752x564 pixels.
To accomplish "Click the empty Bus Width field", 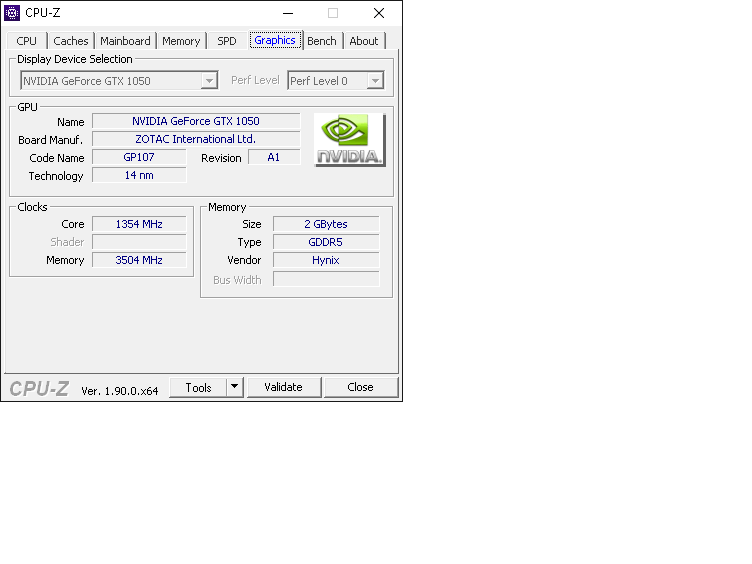I will point(326,279).
